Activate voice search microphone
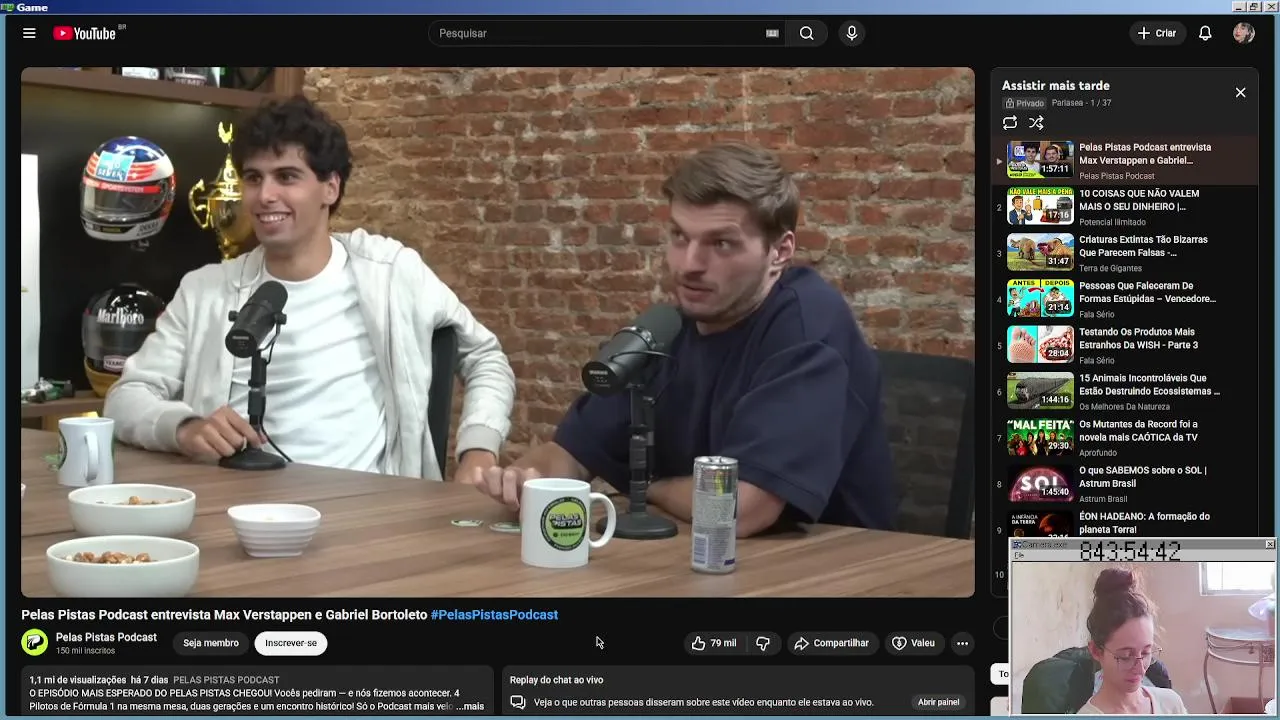The width and height of the screenshot is (1280, 720). (852, 33)
